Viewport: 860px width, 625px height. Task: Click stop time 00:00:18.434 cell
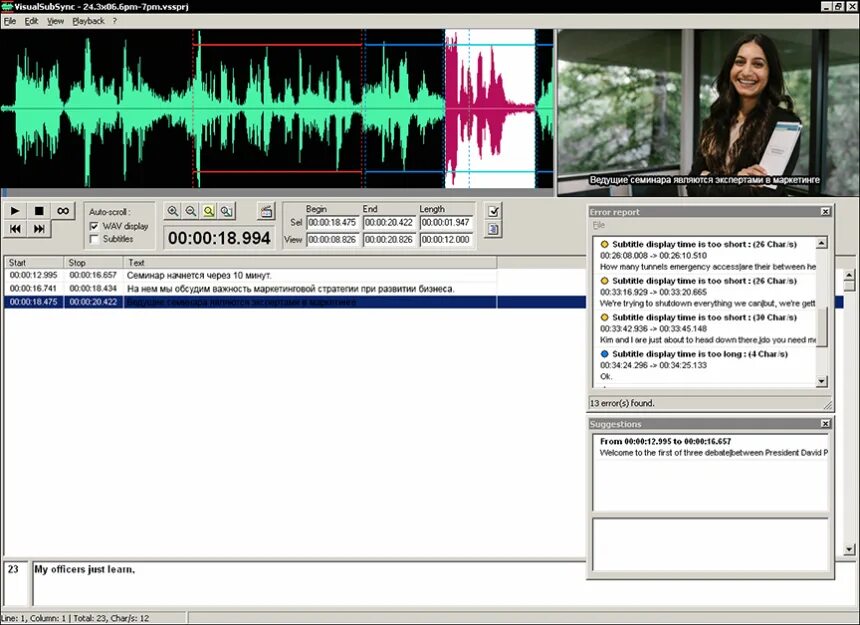click(x=93, y=288)
